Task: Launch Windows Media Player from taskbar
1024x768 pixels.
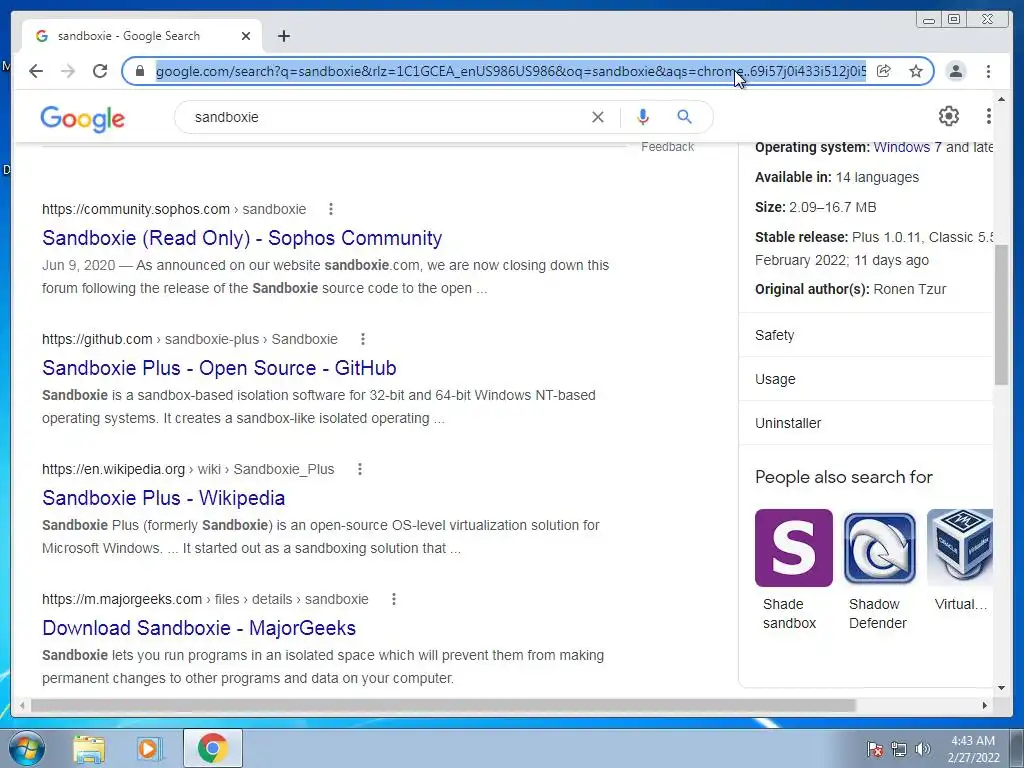Action: coord(149,748)
